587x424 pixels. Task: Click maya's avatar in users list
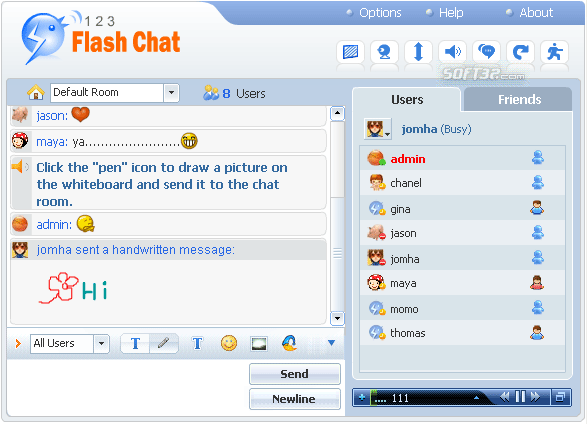coord(376,283)
